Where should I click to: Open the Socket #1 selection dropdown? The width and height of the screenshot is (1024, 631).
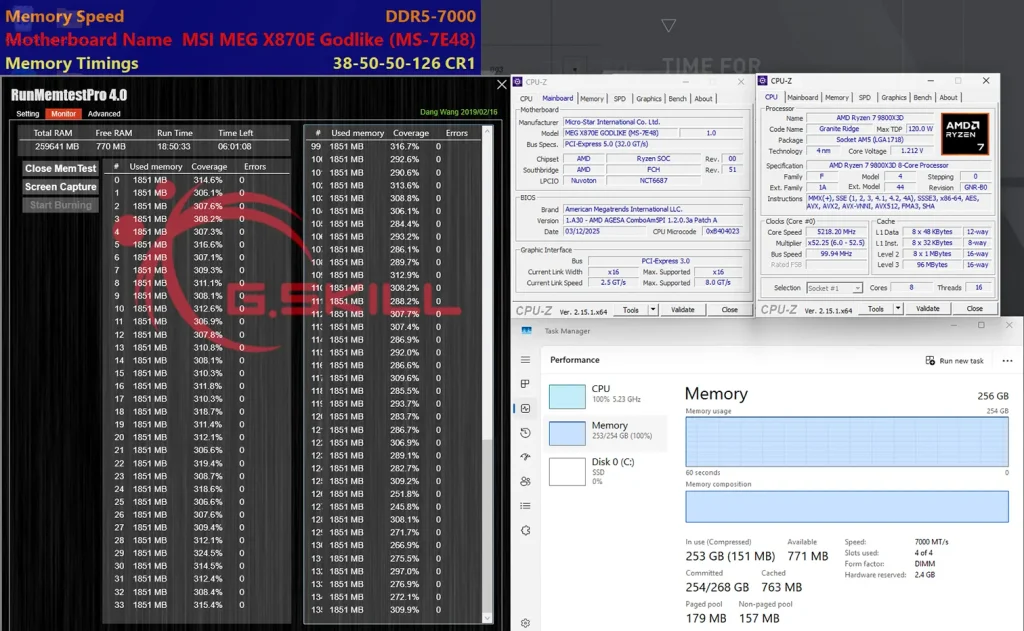click(x=832, y=288)
